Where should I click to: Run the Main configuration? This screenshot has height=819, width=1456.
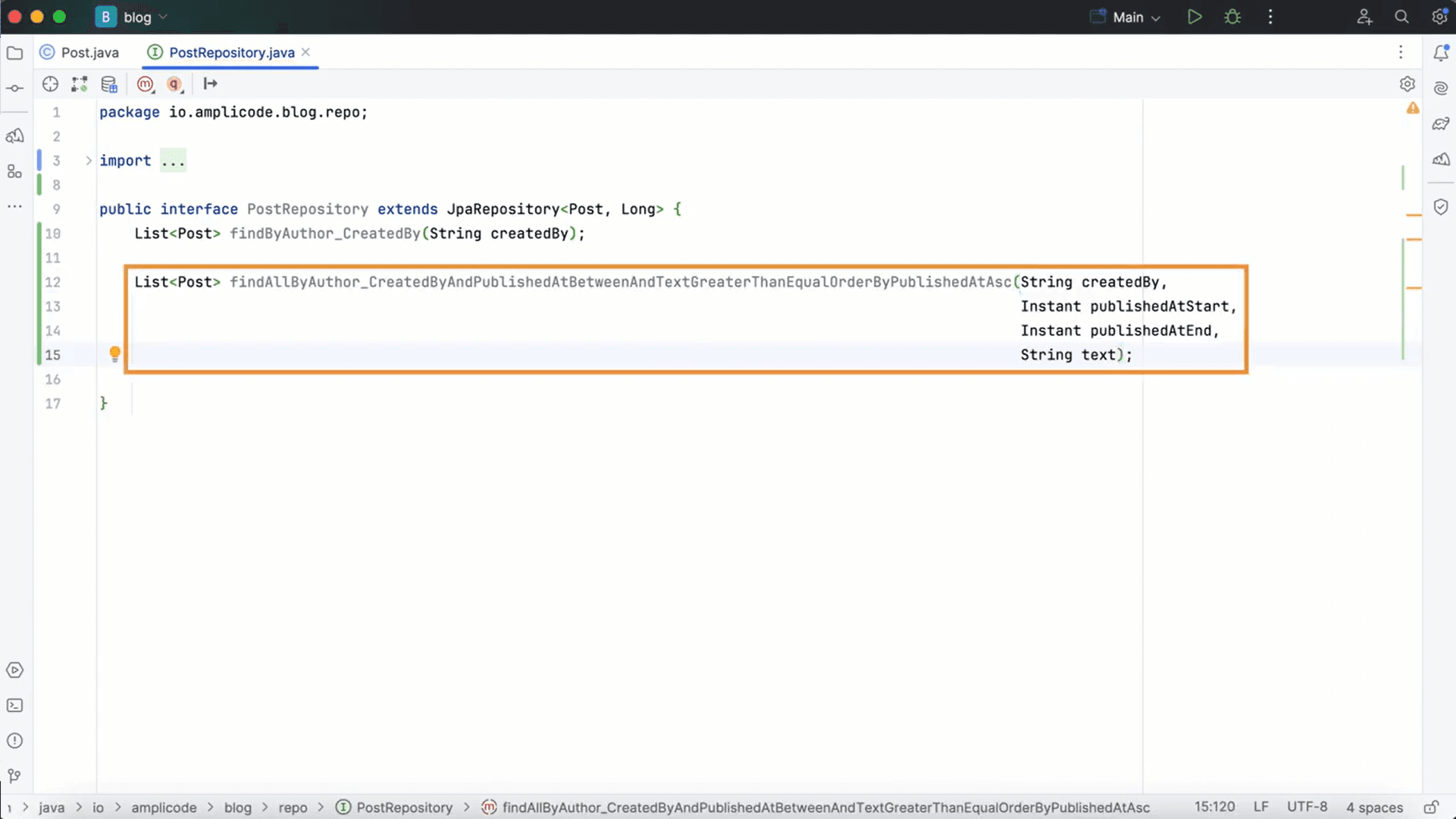[x=1195, y=17]
